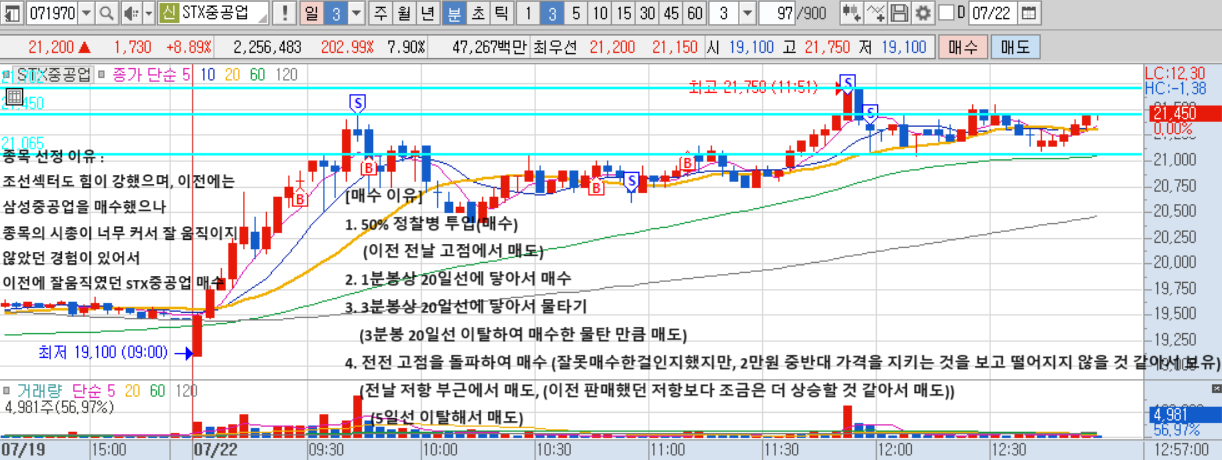Toggle the D checkbox beside the date
Image resolution: width=1222 pixels, height=460 pixels.
945,14
